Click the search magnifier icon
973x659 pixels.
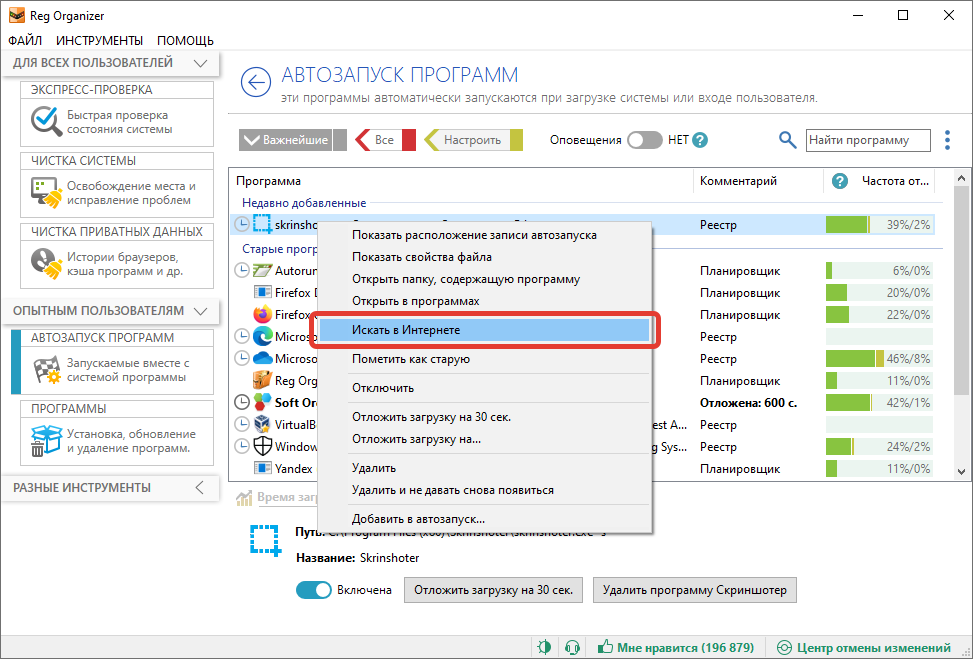786,140
